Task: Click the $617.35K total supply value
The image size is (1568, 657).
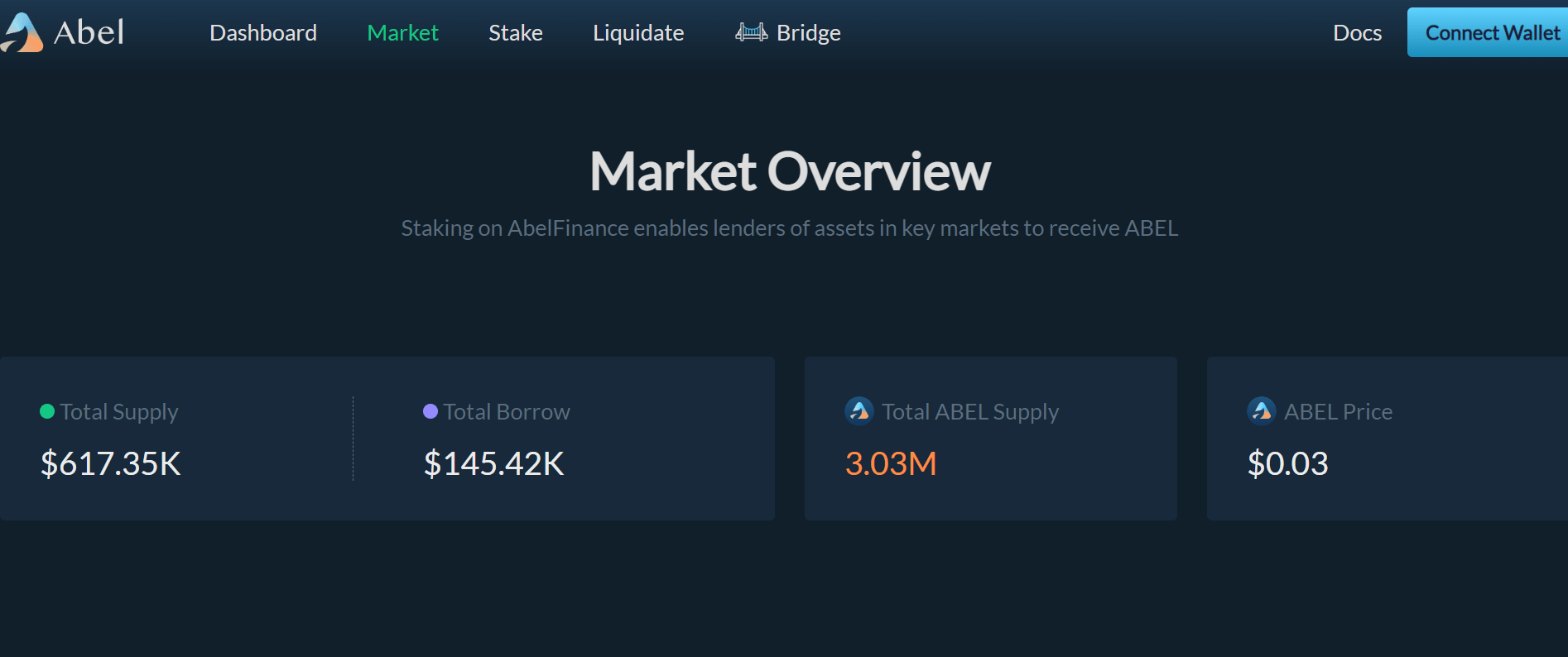Action: pos(111,463)
